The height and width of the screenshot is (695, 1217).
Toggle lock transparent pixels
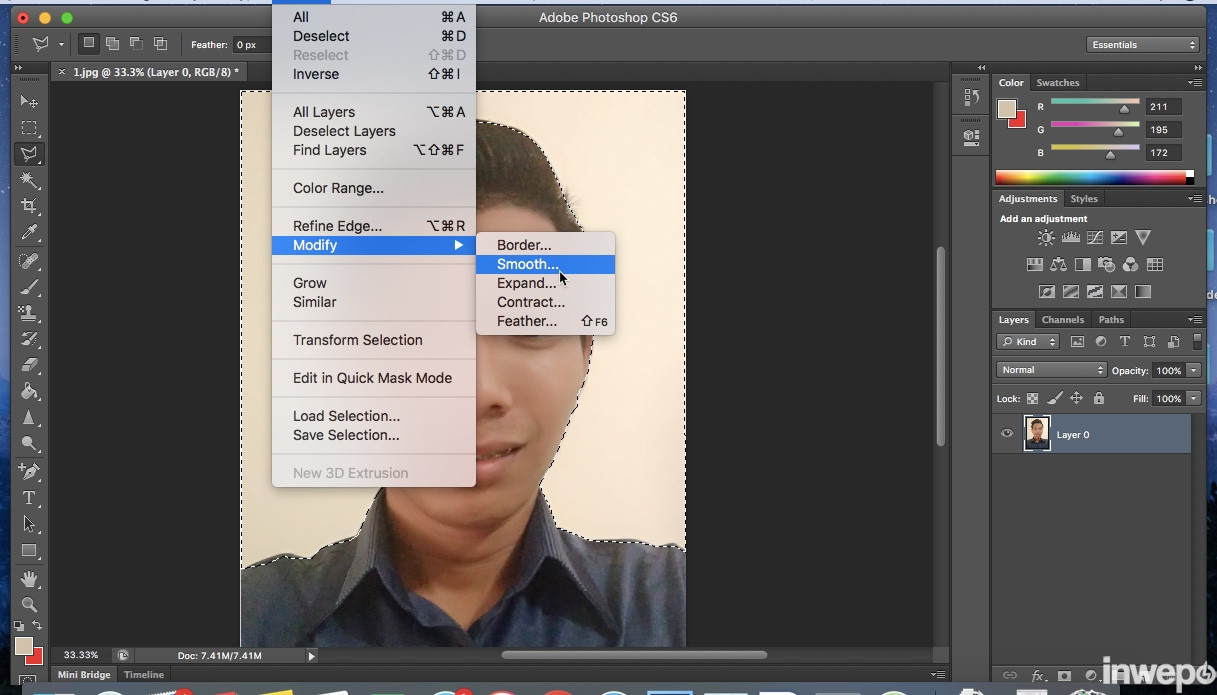[1032, 398]
